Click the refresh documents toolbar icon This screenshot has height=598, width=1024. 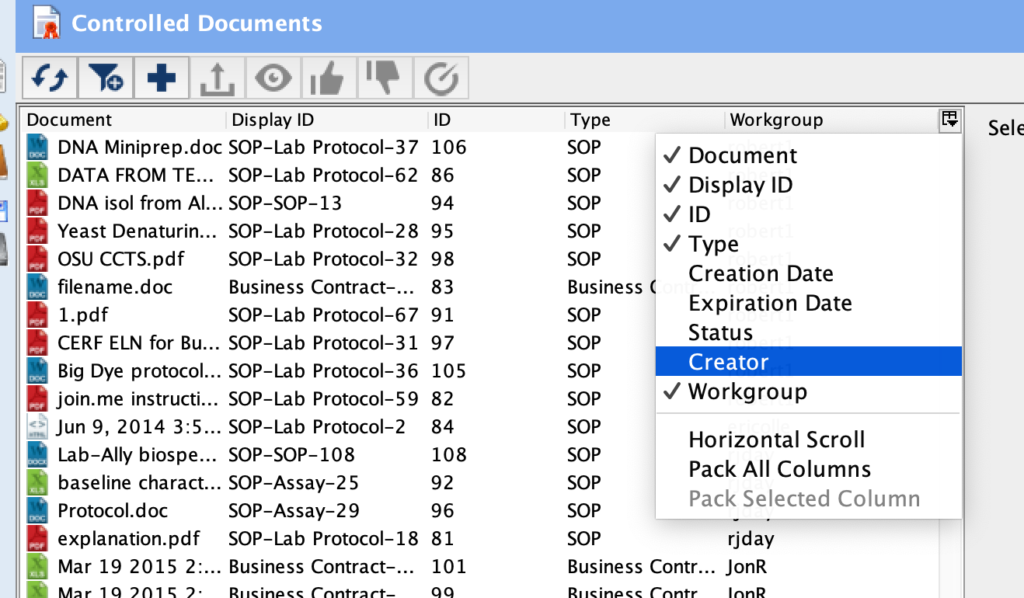pos(49,78)
